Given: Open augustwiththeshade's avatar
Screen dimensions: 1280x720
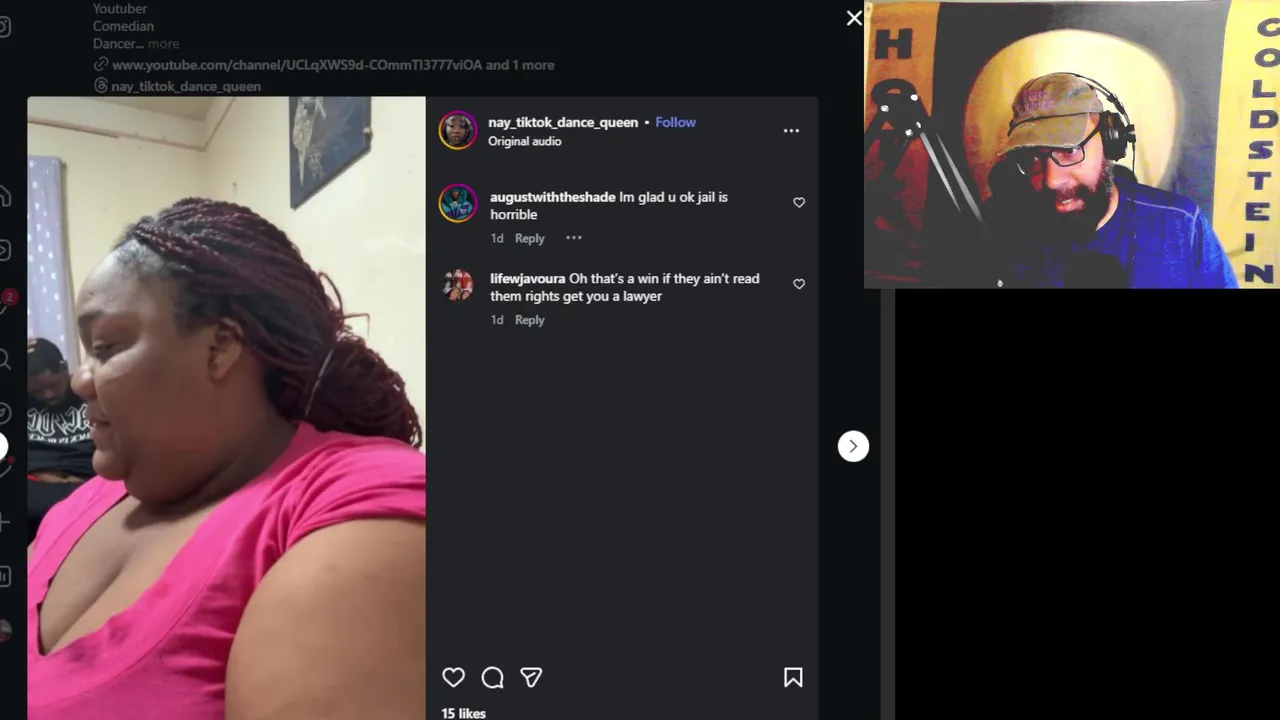Looking at the screenshot, I should tap(458, 203).
